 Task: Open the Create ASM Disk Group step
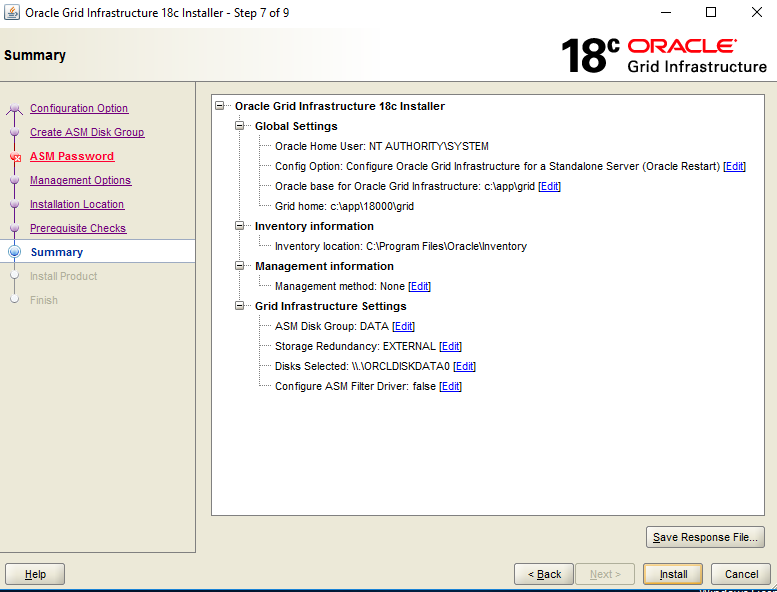coord(87,132)
